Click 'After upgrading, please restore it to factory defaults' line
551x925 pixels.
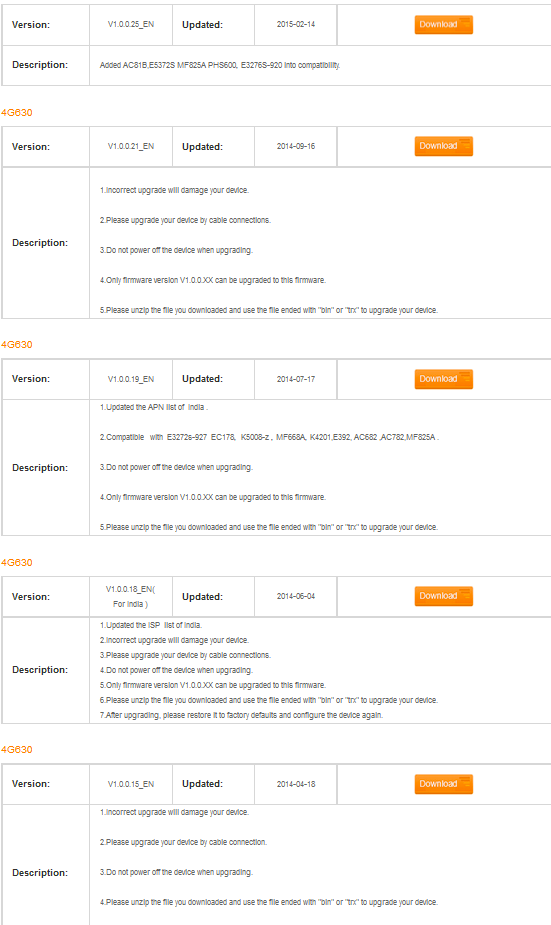(241, 715)
